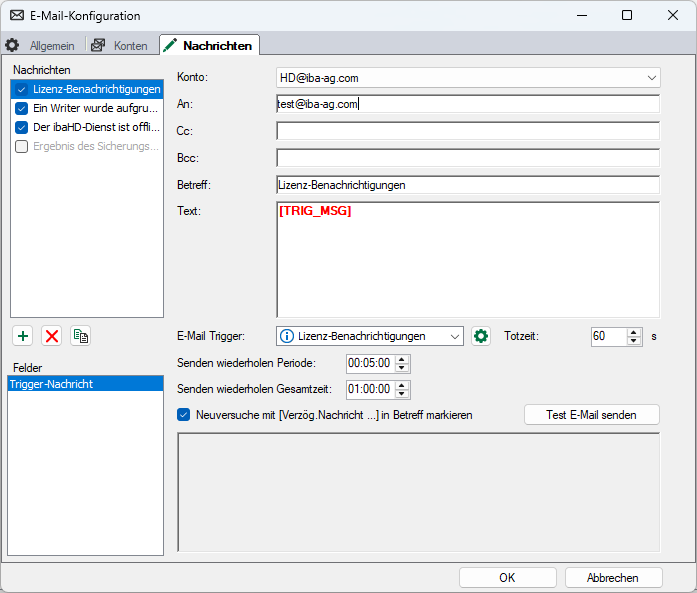Toggle Neuversuche mit Verzög.Nachricht checkbox

(x=183, y=414)
